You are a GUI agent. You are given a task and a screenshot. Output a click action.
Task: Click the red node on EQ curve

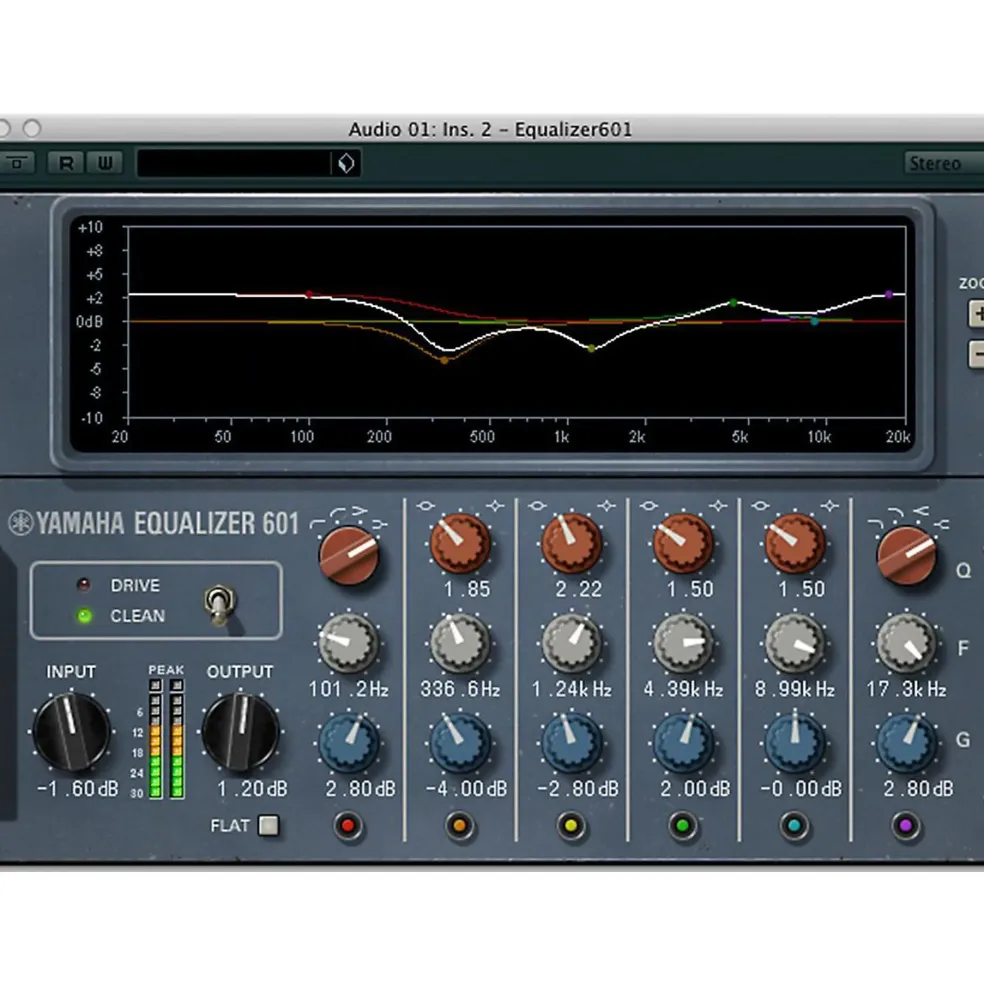pyautogui.click(x=309, y=294)
